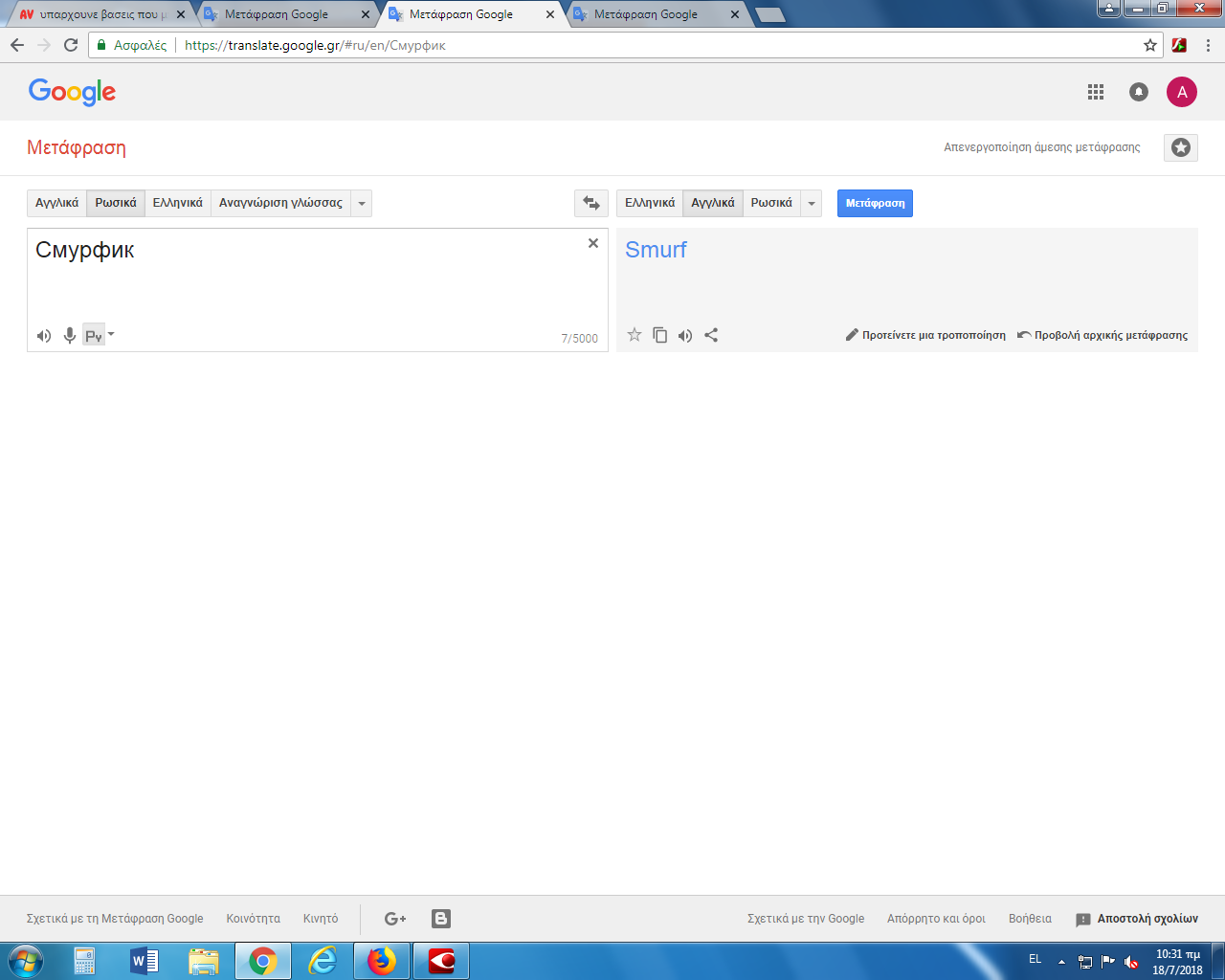Screen dimensions: 1225x980
Task: Open the phrasebook star button
Action: tap(1181, 147)
